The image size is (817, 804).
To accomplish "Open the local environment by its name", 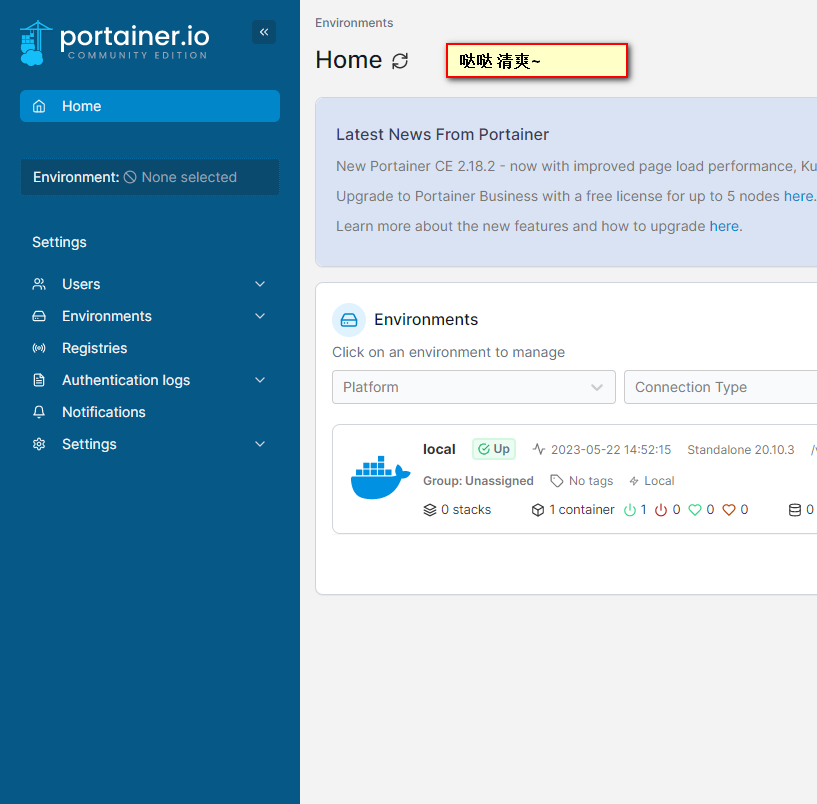I will pyautogui.click(x=439, y=449).
